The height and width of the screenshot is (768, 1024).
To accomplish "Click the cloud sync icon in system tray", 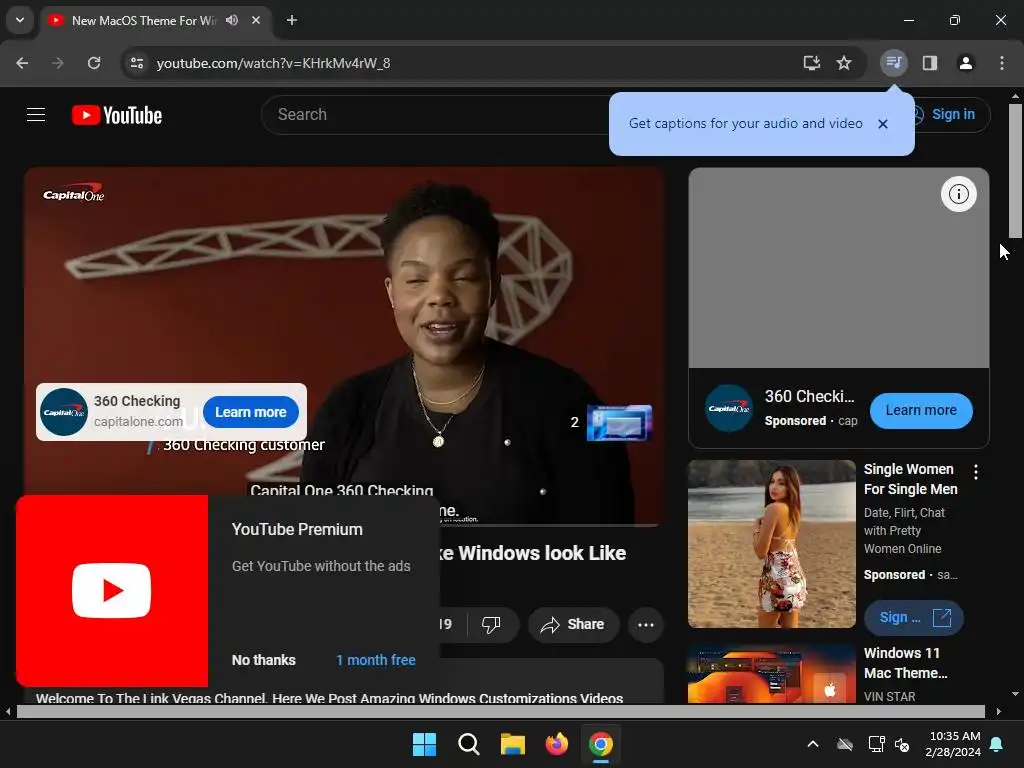I will (x=844, y=744).
